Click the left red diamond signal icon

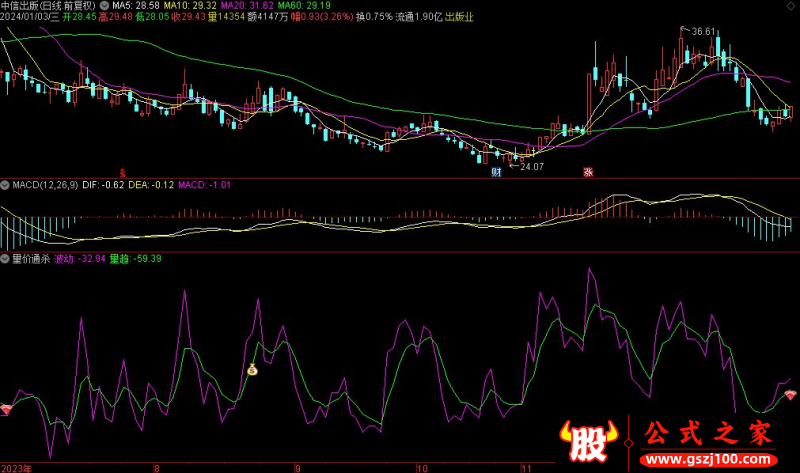click(8, 411)
